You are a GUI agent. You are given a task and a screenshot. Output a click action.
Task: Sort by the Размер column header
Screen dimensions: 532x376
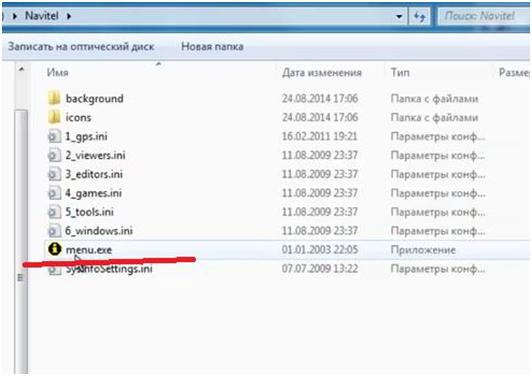(x=514, y=72)
